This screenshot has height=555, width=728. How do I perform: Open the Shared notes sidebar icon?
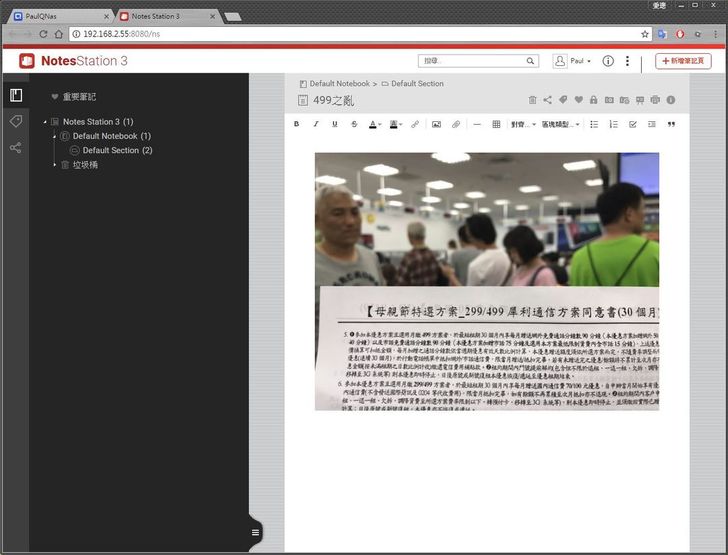coord(15,148)
